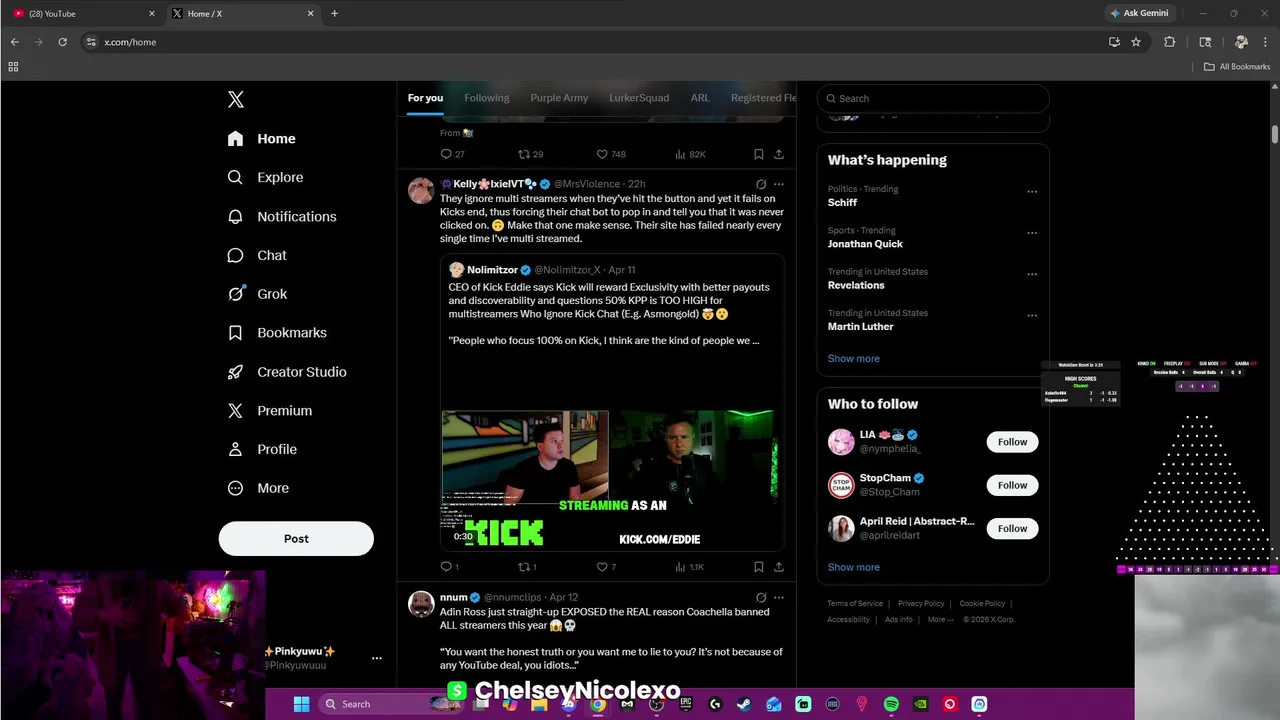Open Grok icon on nnum post

point(761,597)
